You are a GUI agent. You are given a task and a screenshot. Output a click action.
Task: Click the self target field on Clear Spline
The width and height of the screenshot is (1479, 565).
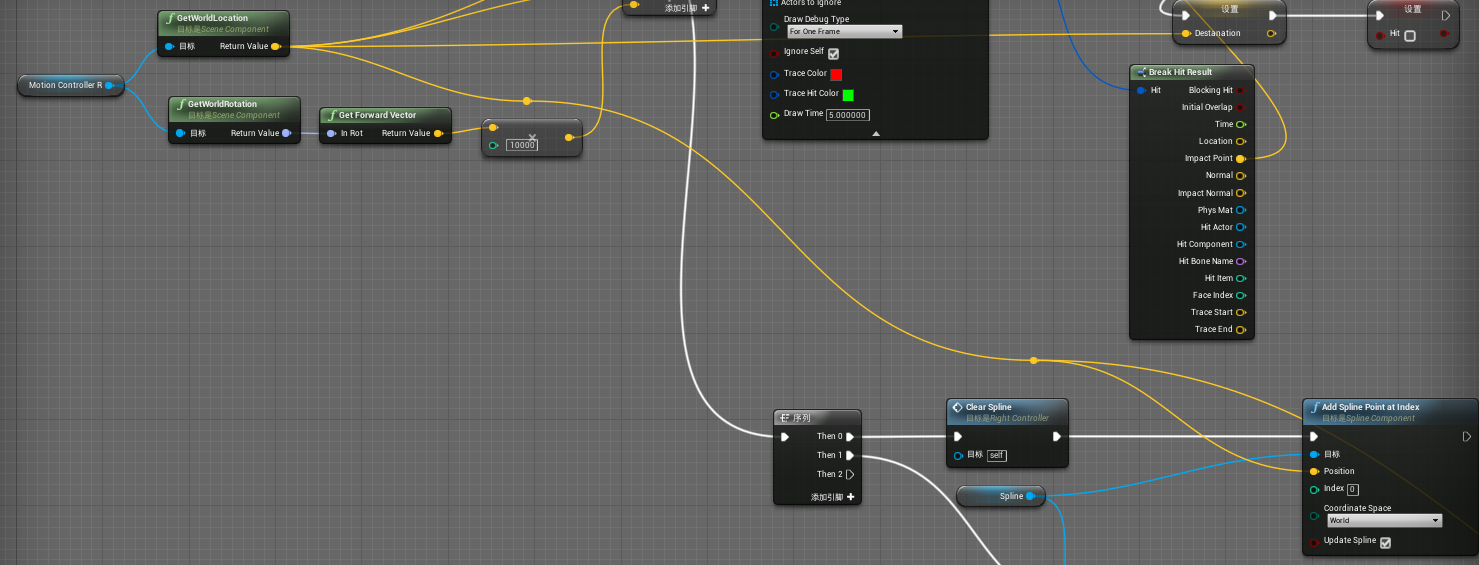[996, 455]
